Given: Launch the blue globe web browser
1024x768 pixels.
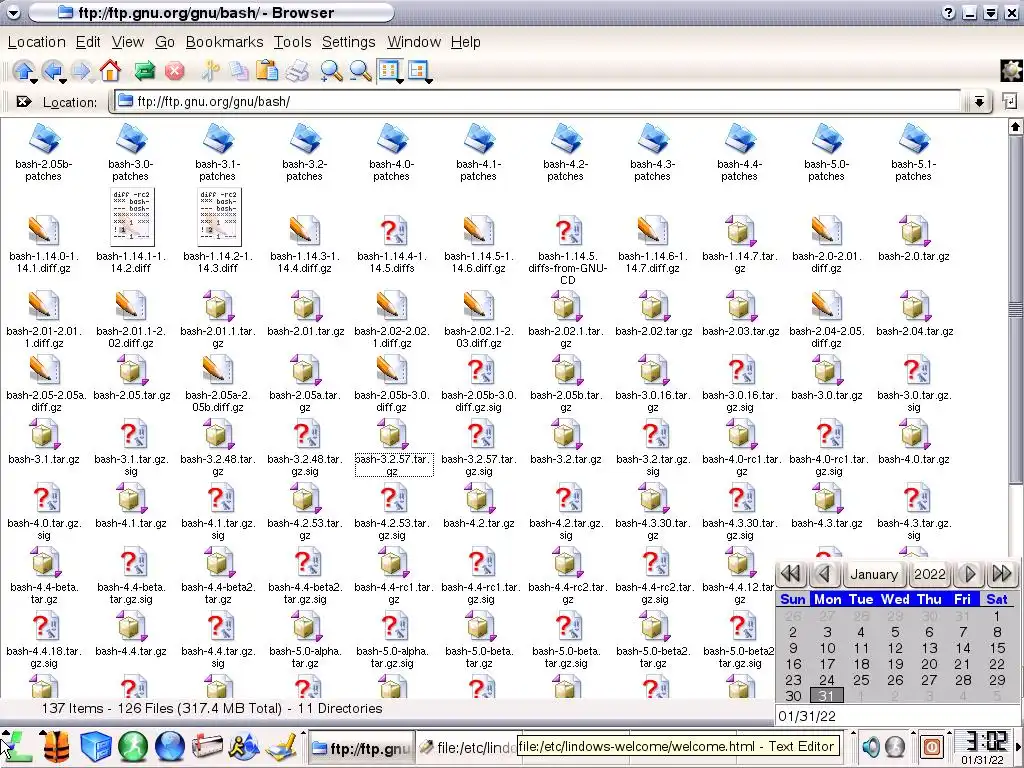Looking at the screenshot, I should [170, 746].
